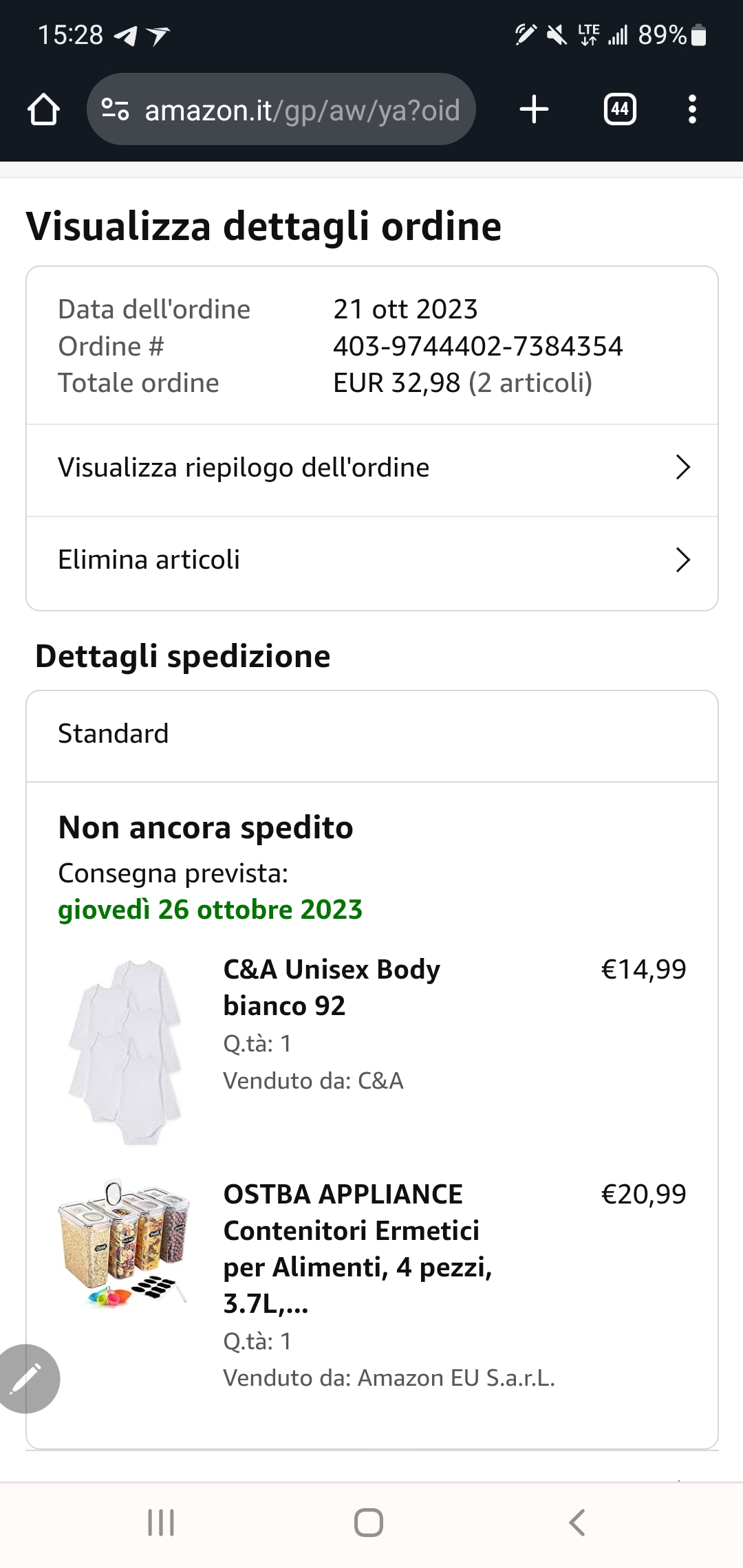Tap the floating pencil edit icon
The image size is (743, 1568).
[x=28, y=1378]
